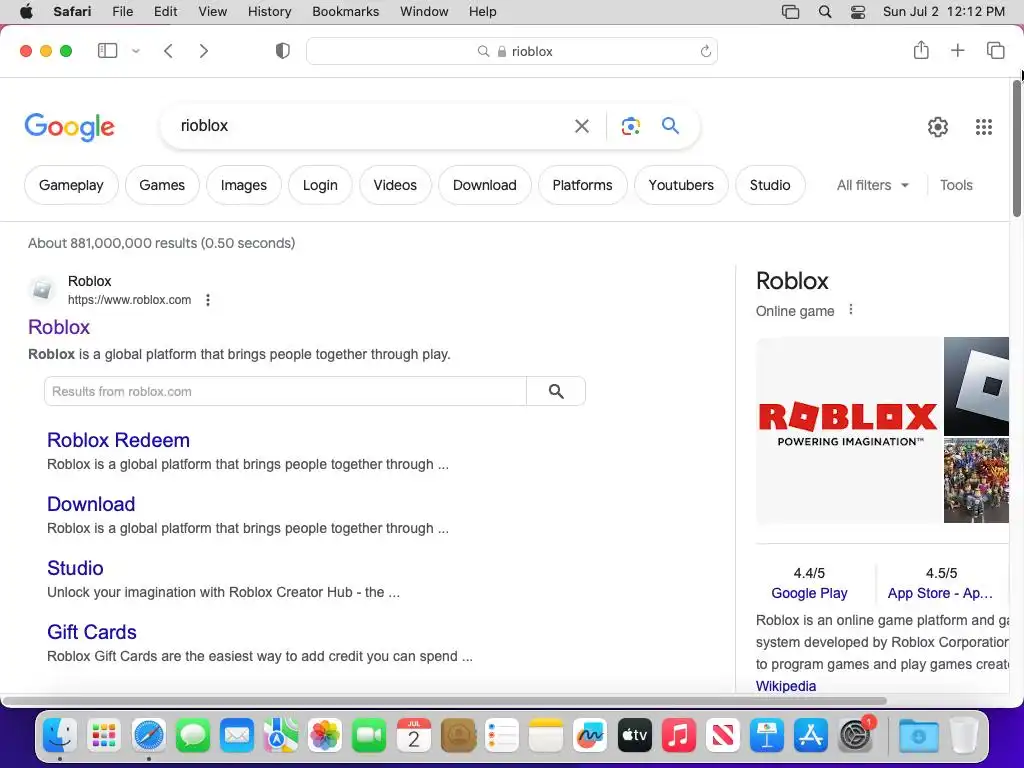Screen dimensions: 1024x768
Task: Open the Bookmarks menu
Action: (x=345, y=12)
